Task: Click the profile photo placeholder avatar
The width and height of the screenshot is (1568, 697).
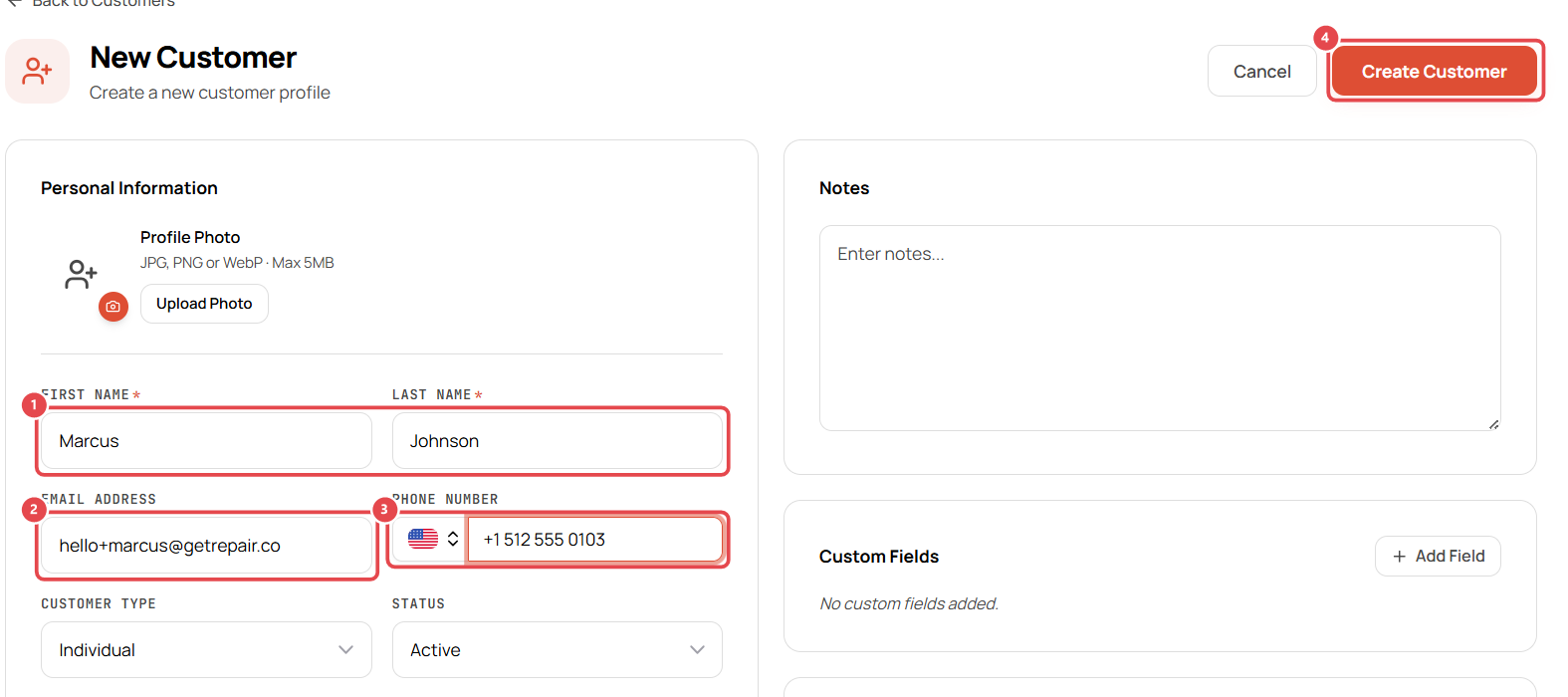Action: click(x=82, y=275)
